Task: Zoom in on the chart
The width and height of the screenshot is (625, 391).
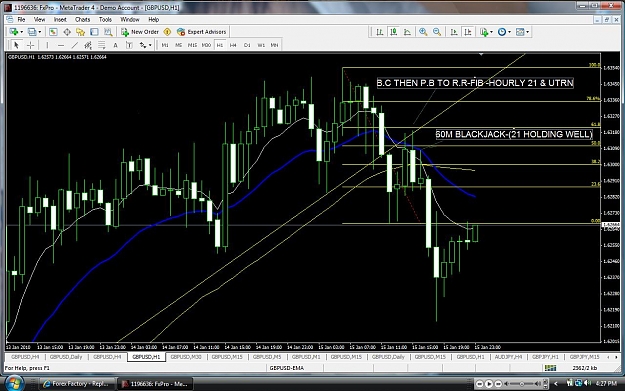Action: [423, 32]
